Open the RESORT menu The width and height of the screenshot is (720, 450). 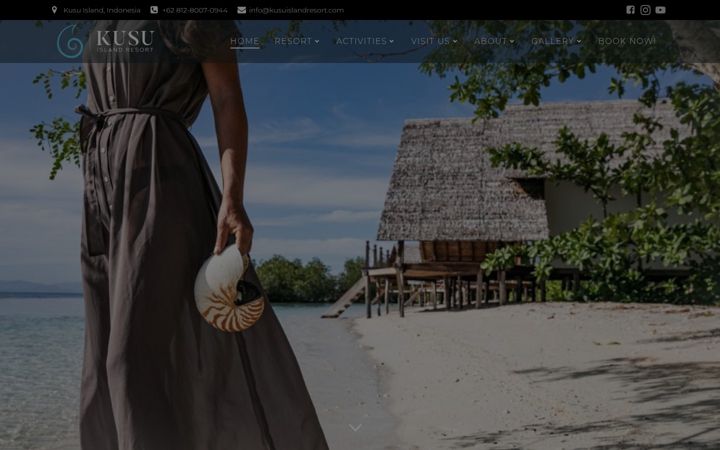(x=293, y=41)
